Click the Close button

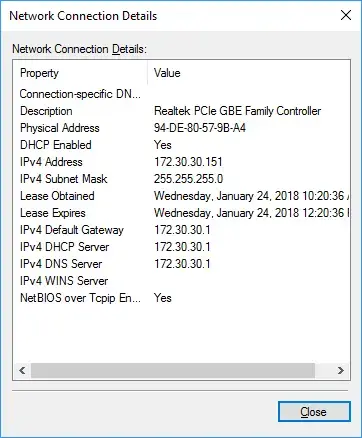coord(314,412)
